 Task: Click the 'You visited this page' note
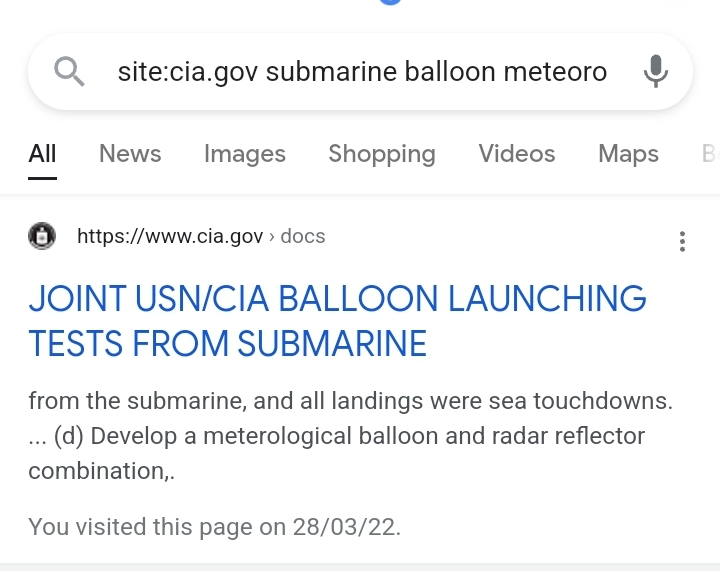pyautogui.click(x=214, y=527)
